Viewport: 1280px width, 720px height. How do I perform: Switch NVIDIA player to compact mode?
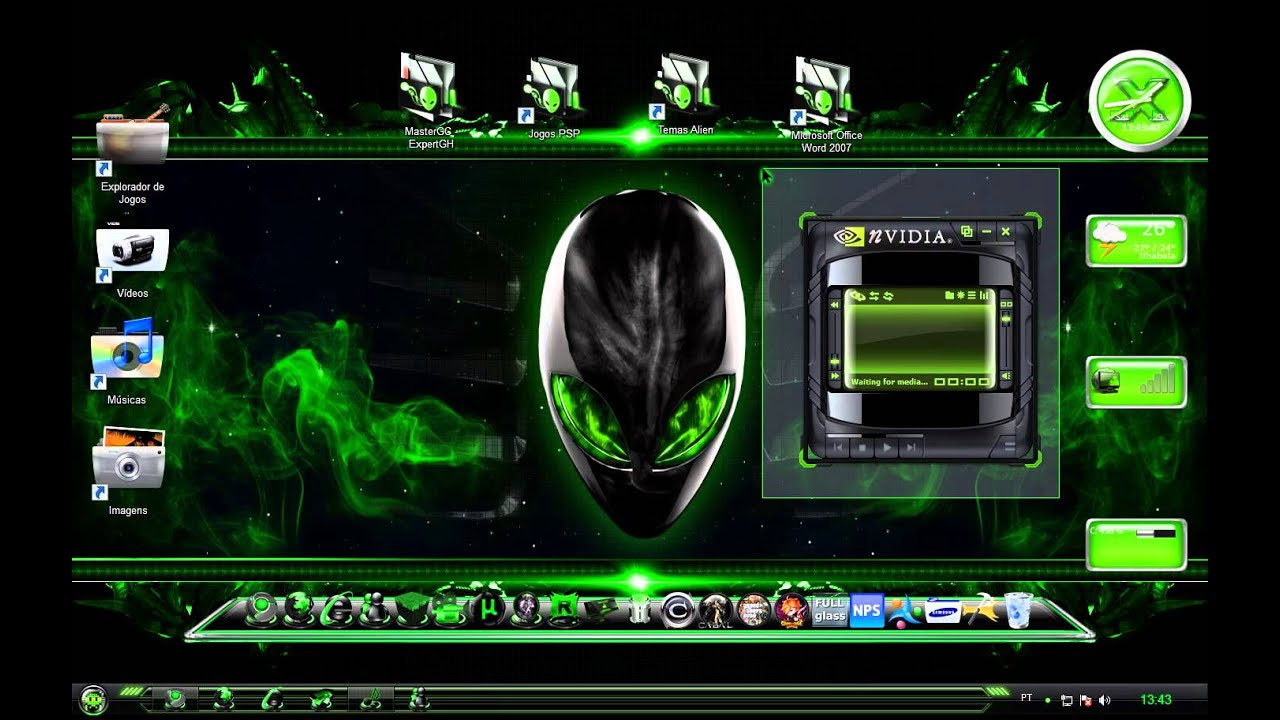(967, 232)
